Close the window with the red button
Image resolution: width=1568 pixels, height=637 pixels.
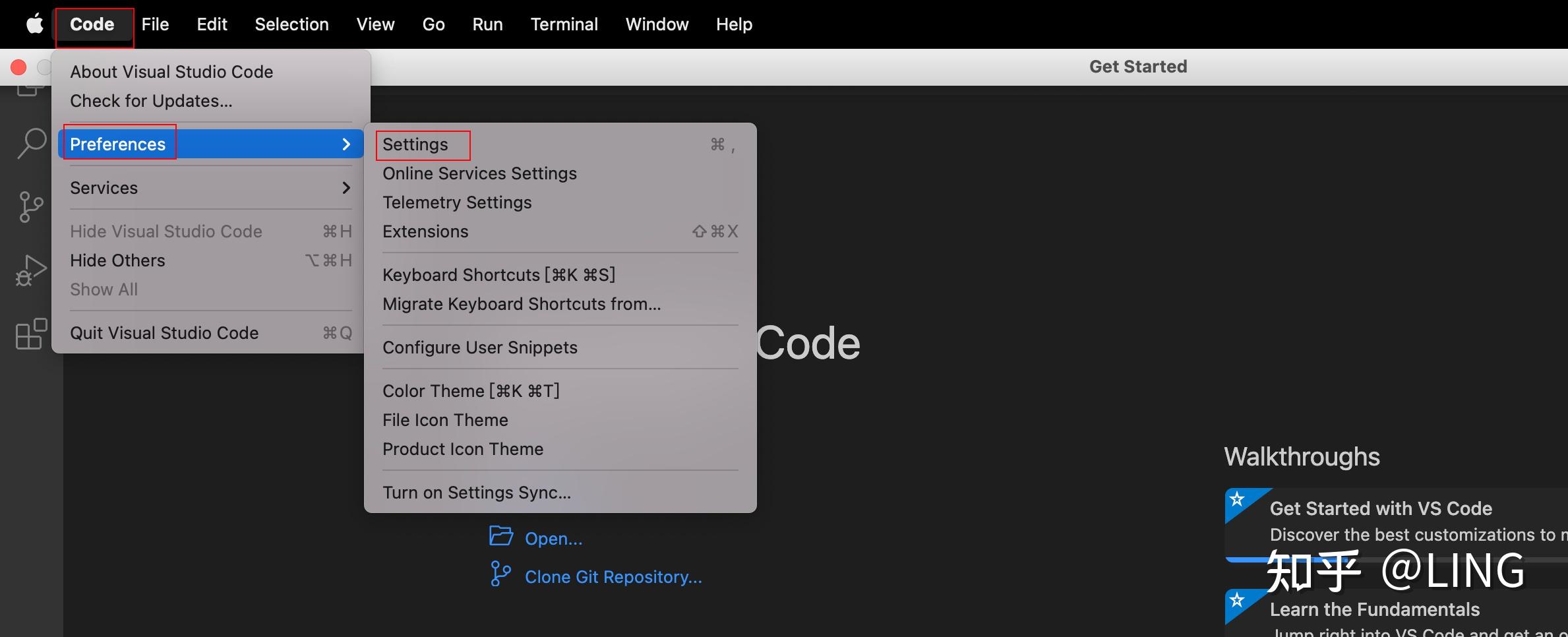tap(18, 67)
